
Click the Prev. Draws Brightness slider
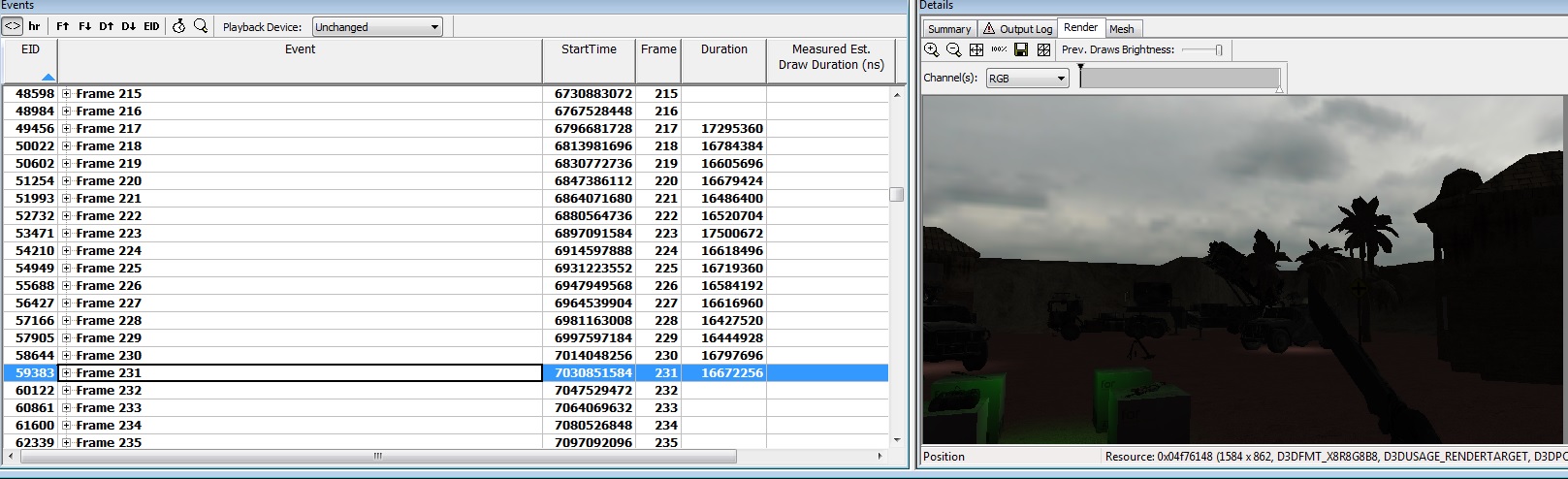(1201, 49)
